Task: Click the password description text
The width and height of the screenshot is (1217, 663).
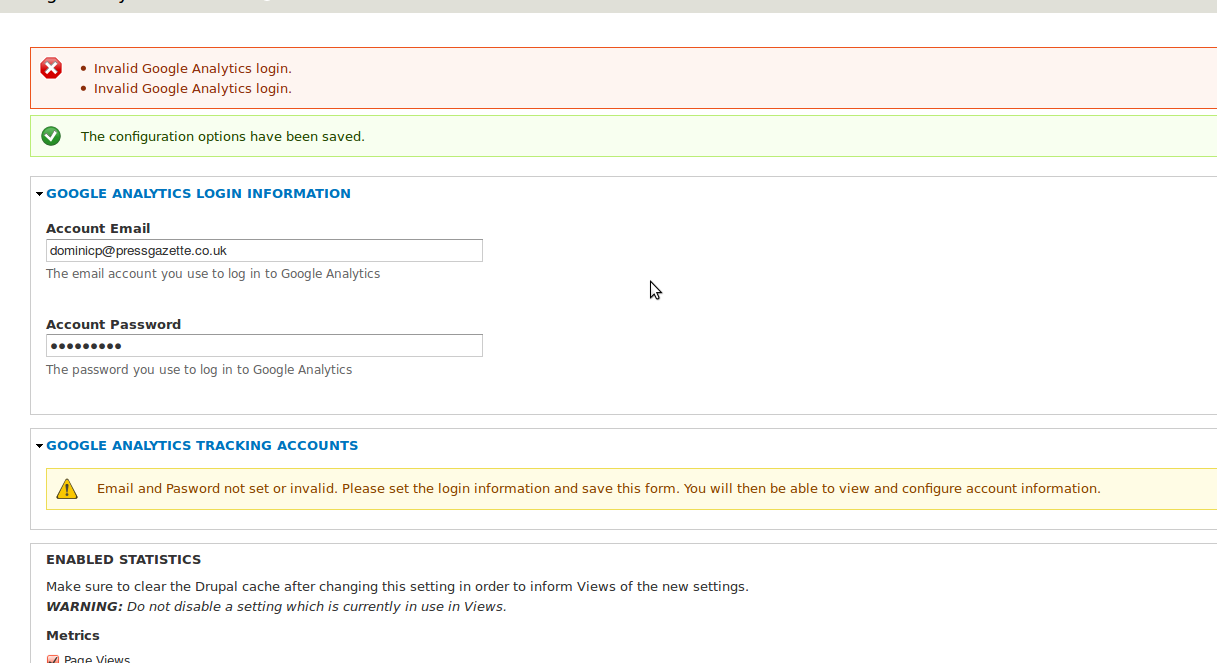Action: click(x=199, y=370)
